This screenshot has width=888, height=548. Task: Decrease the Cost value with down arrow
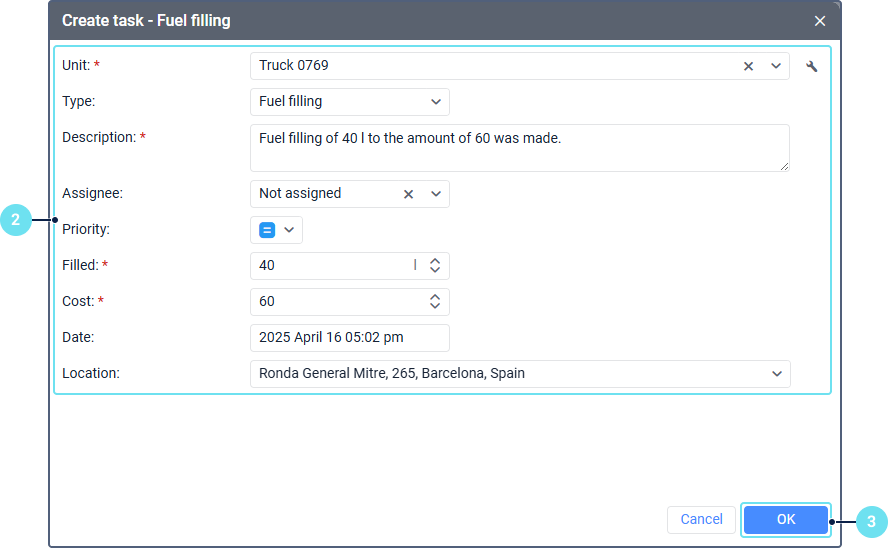(x=435, y=306)
